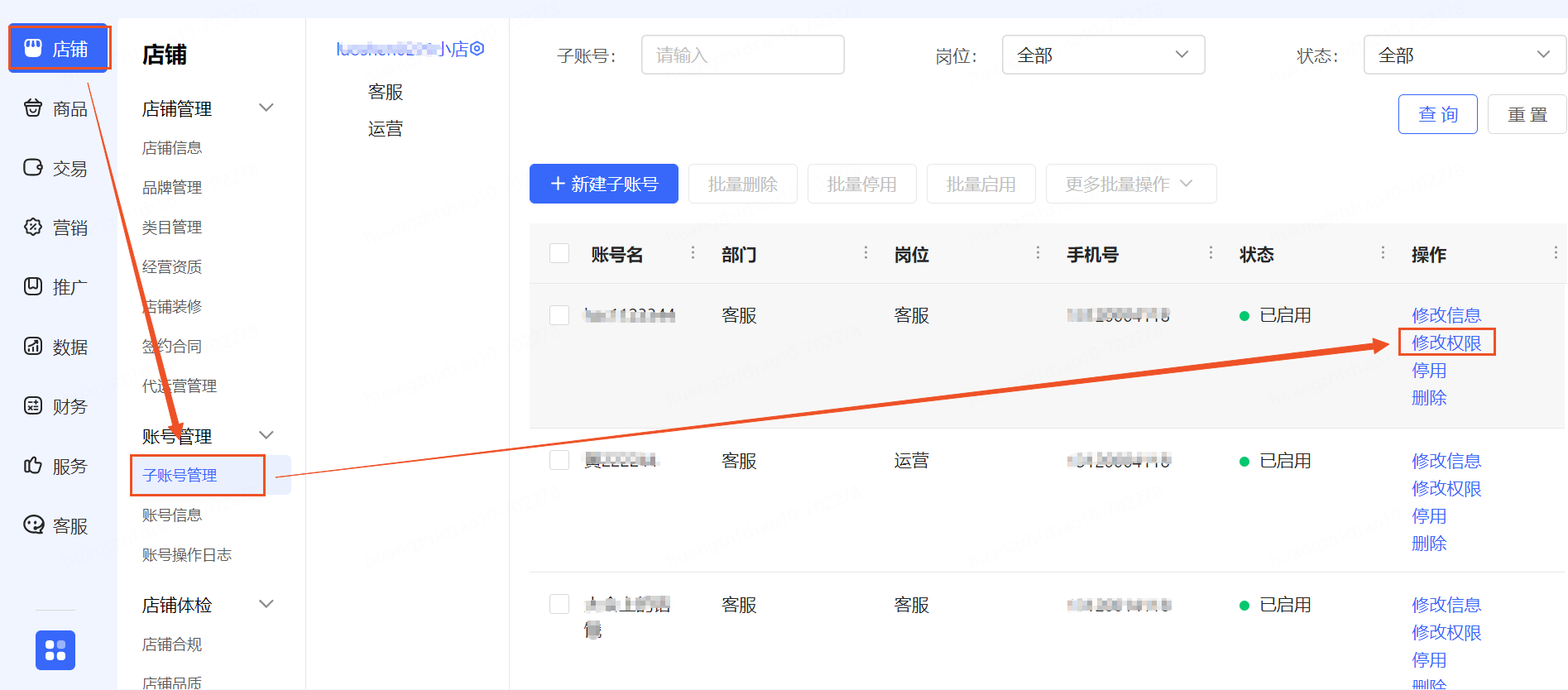Open the 推广 promotion icon
The image size is (1568, 690).
tap(33, 286)
